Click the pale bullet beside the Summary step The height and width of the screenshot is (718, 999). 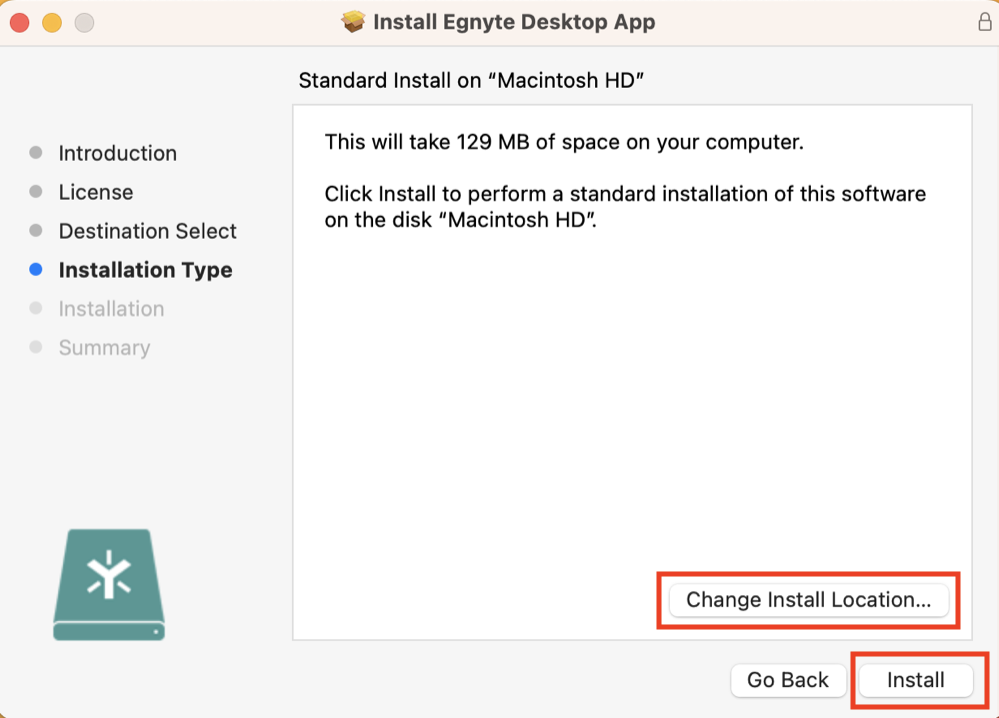pos(36,347)
